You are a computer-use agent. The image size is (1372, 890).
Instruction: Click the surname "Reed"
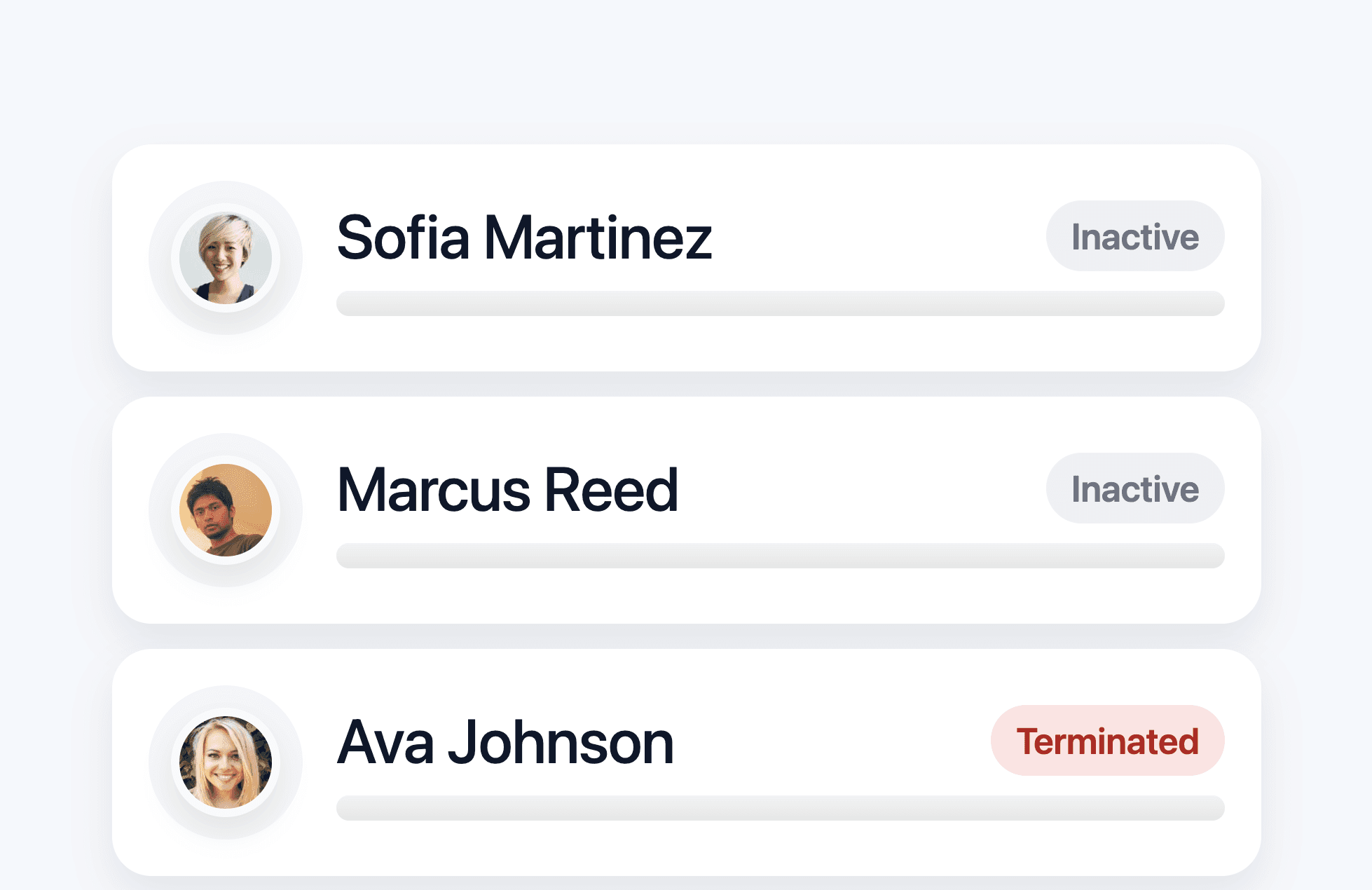(611, 491)
